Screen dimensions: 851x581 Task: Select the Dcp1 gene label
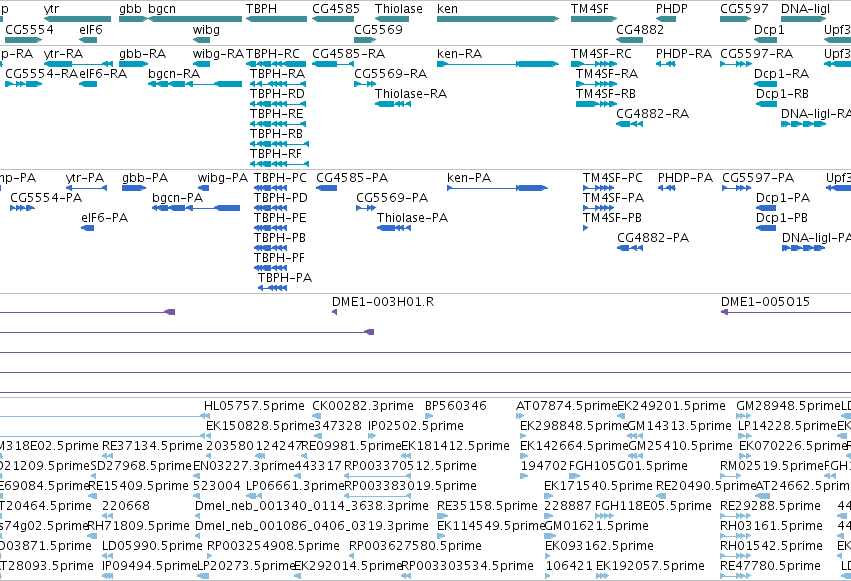coord(769,29)
